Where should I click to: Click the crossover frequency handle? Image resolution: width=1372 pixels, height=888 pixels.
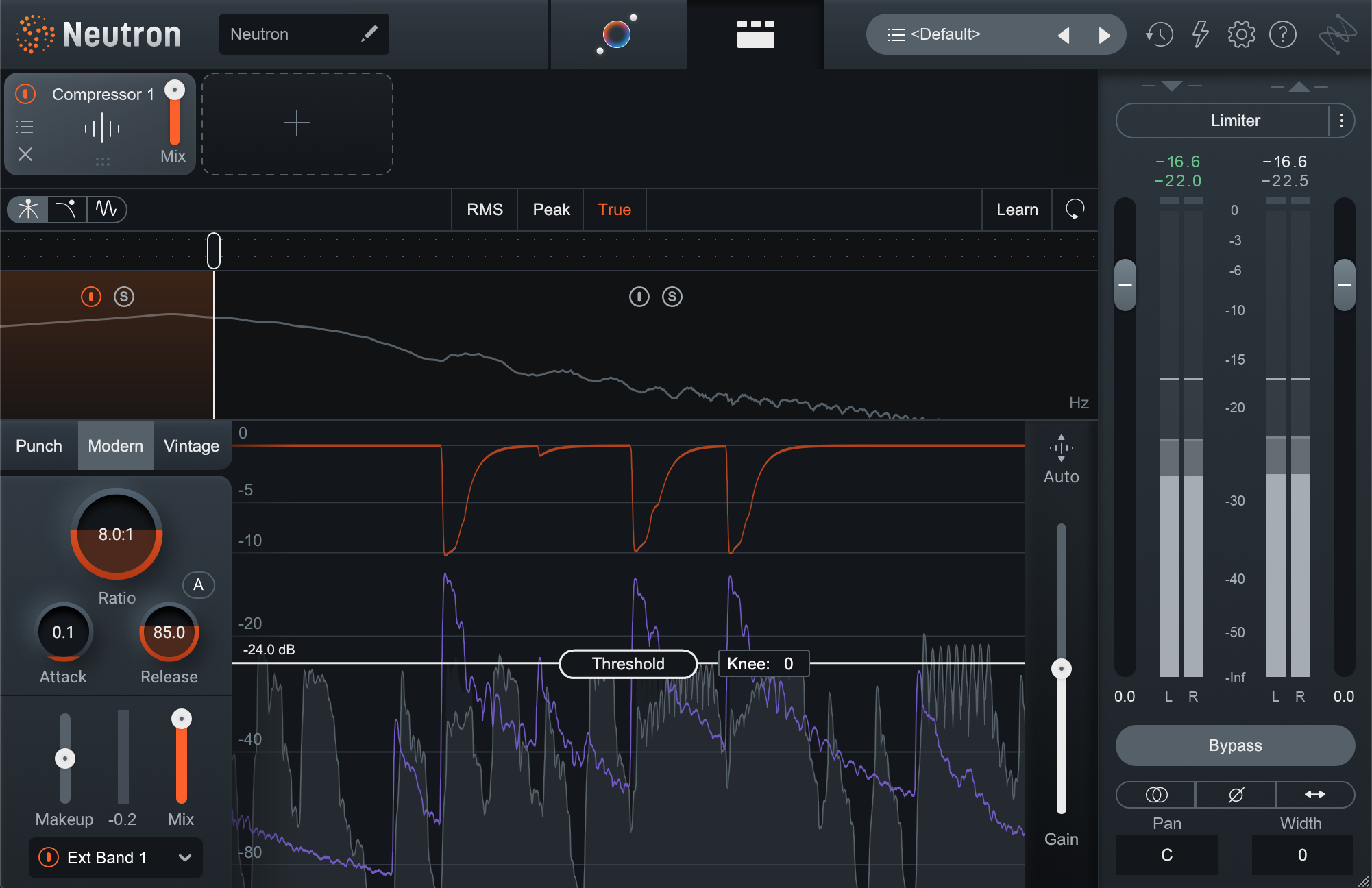click(x=214, y=250)
